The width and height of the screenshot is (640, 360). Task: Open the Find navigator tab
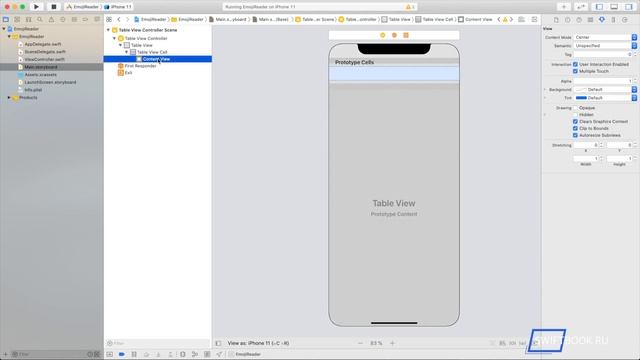pyautogui.click(x=40, y=19)
